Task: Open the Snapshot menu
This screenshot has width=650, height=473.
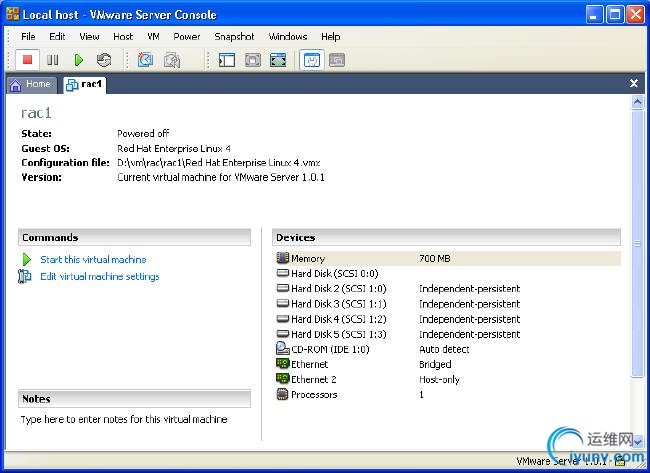Action: pos(234,36)
